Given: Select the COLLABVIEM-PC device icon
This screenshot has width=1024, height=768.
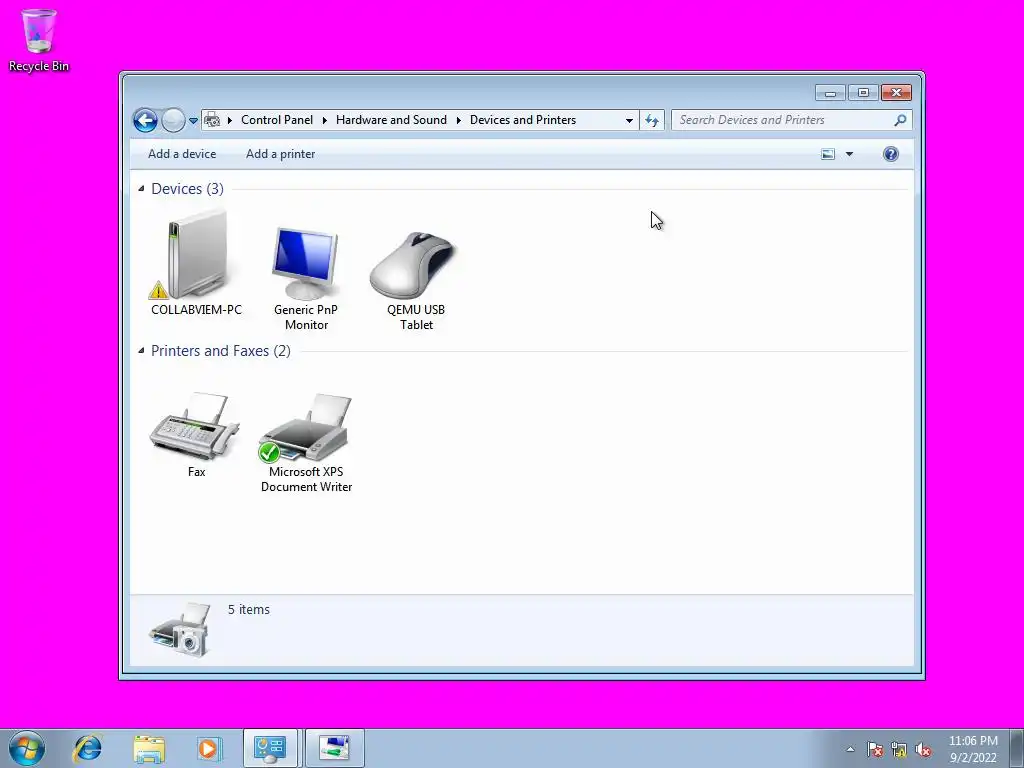Looking at the screenshot, I should [x=196, y=255].
